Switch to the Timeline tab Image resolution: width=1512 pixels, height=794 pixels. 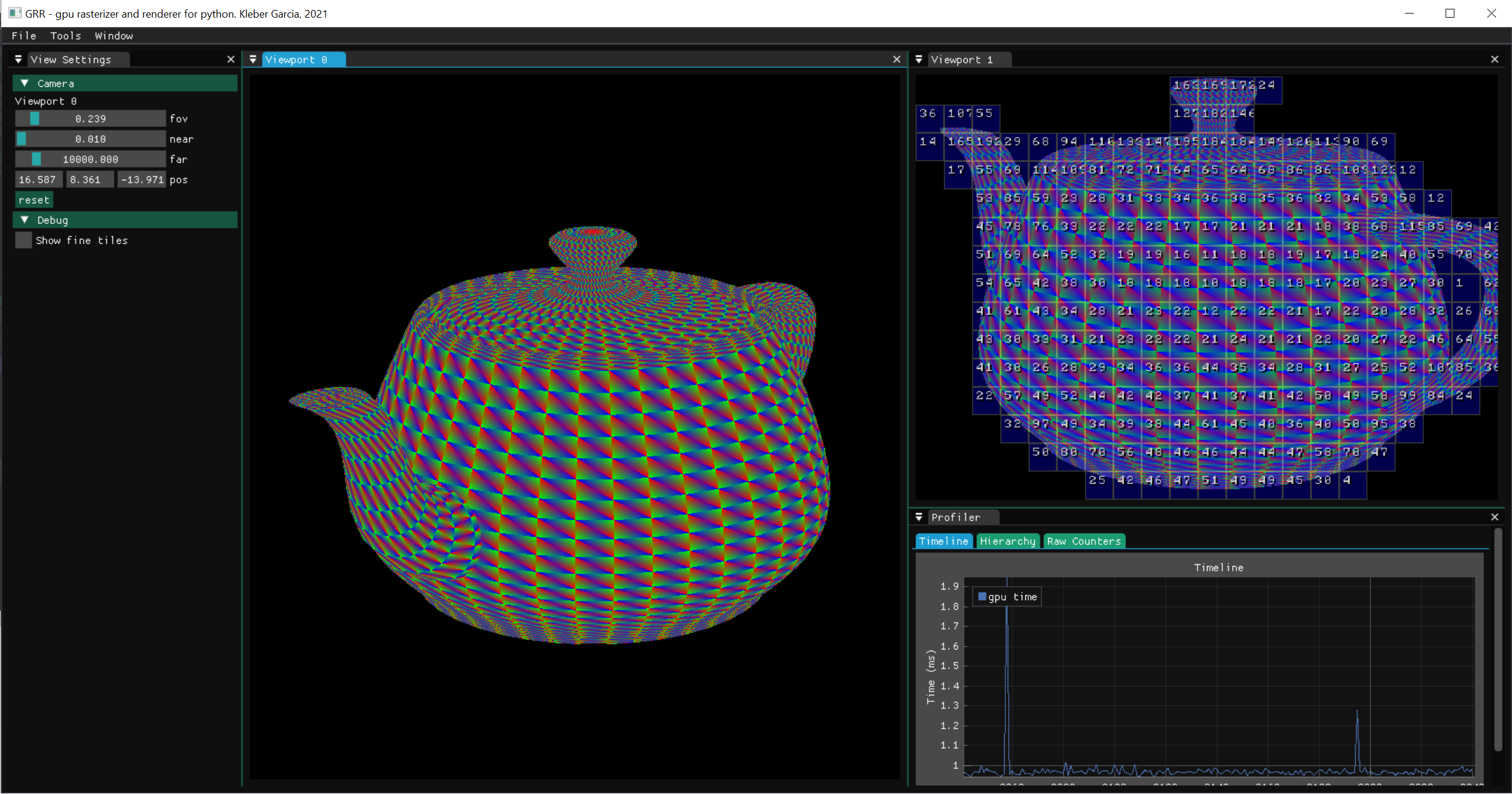coord(944,541)
